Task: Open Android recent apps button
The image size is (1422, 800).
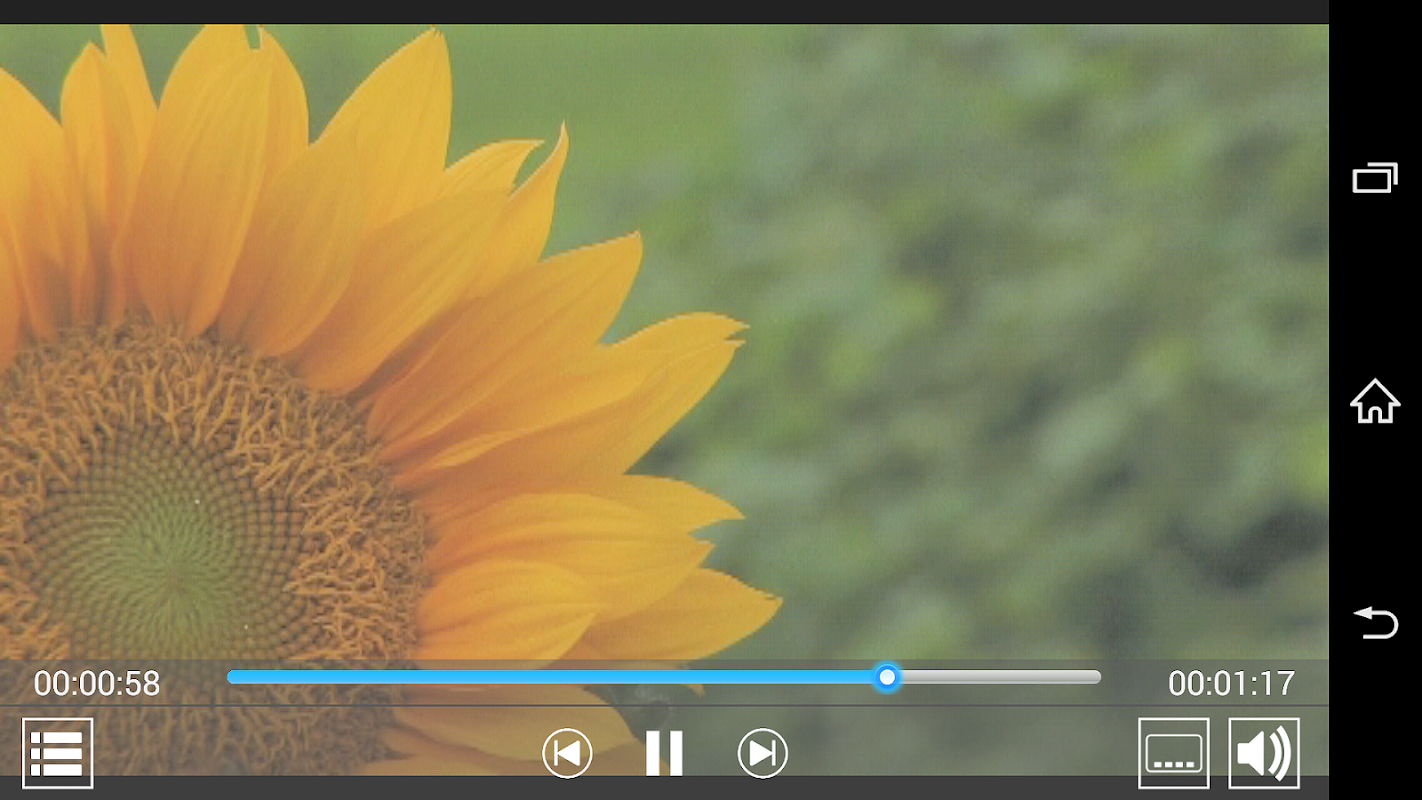Action: (x=1375, y=177)
